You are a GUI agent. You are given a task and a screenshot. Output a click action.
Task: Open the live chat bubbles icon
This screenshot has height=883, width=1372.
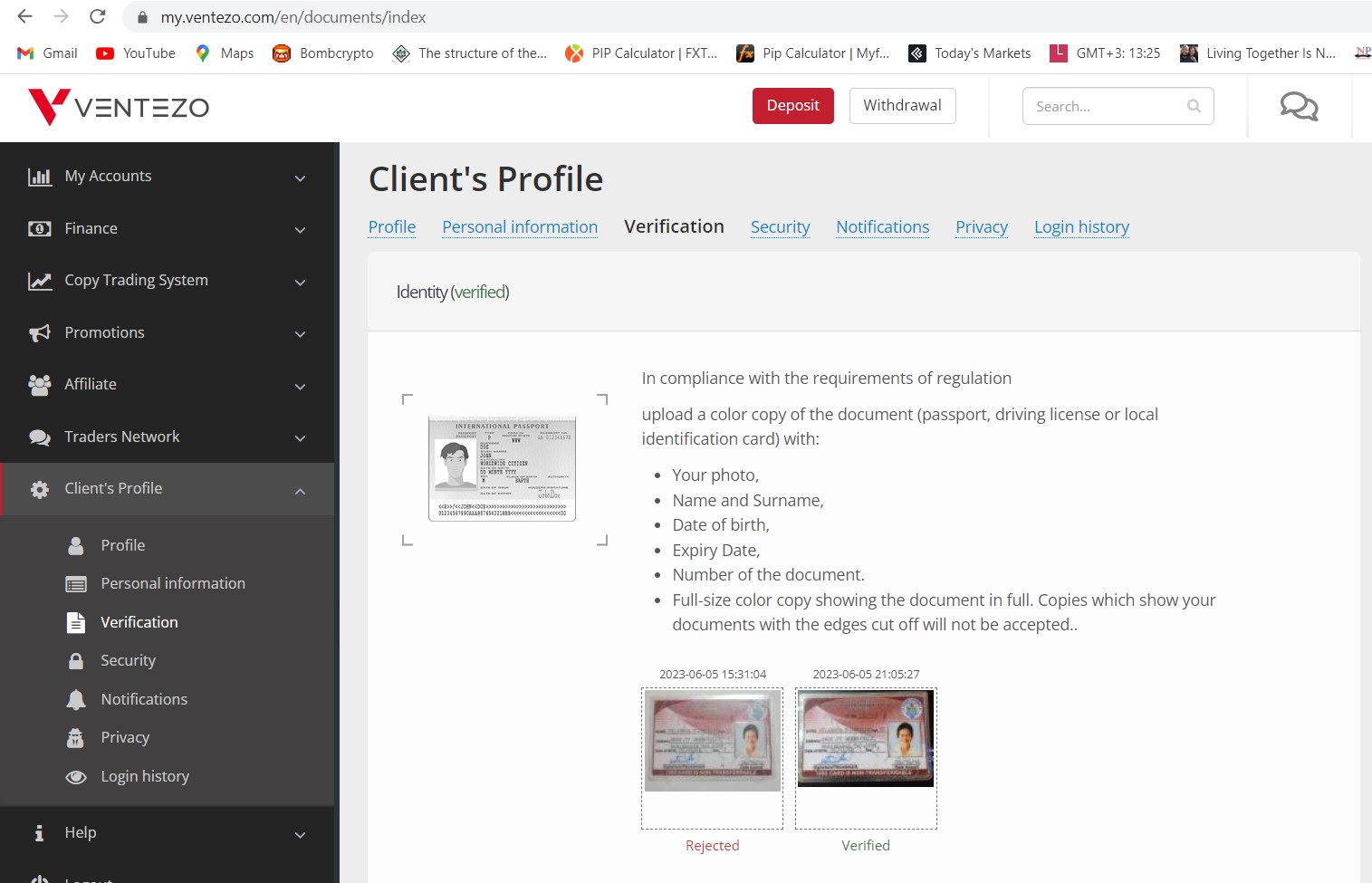(1299, 107)
